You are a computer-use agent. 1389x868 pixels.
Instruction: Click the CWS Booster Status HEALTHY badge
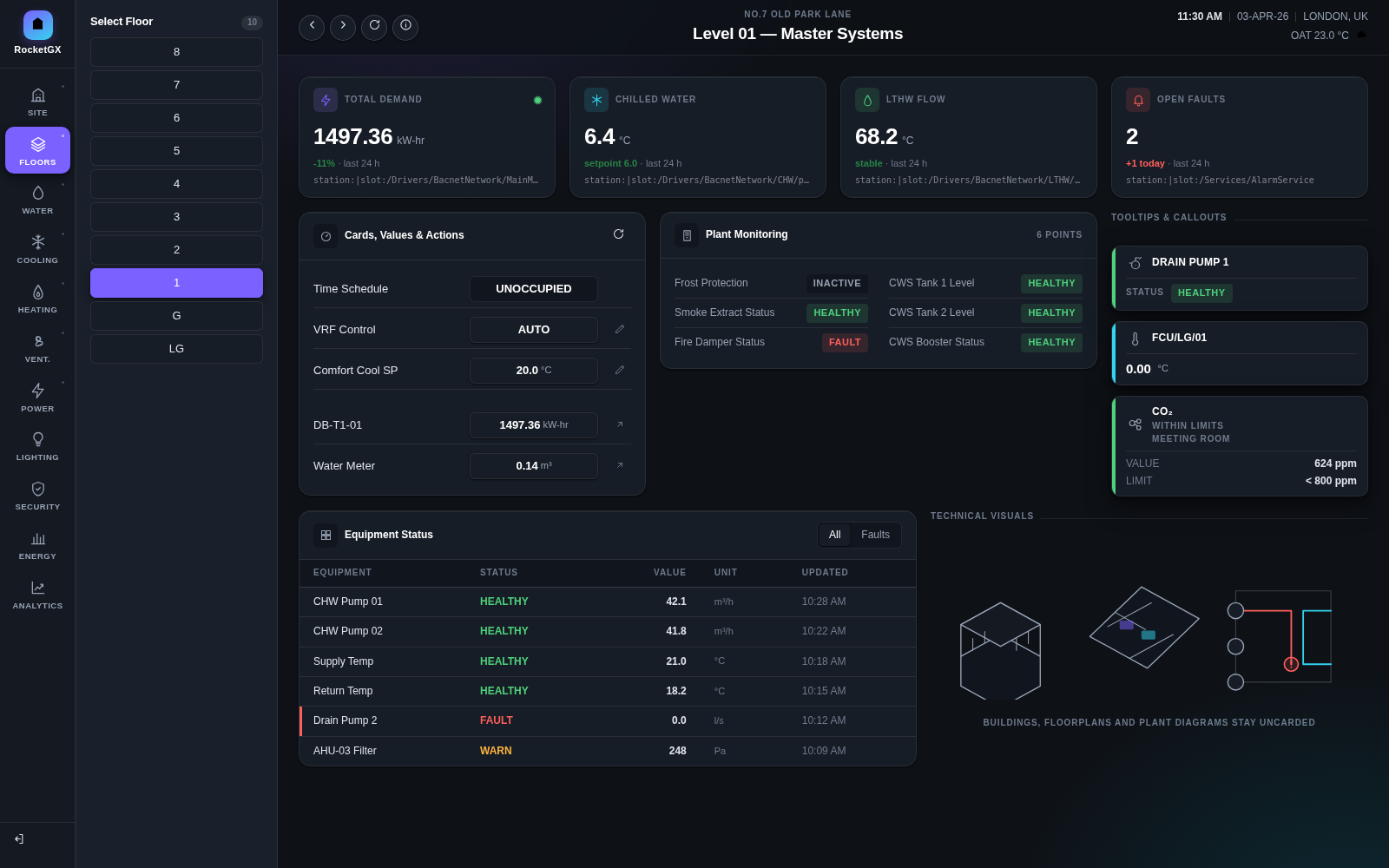pyautogui.click(x=1051, y=343)
